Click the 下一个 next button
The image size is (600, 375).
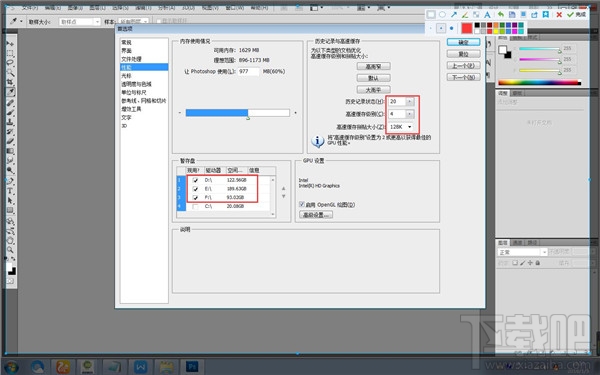463,77
